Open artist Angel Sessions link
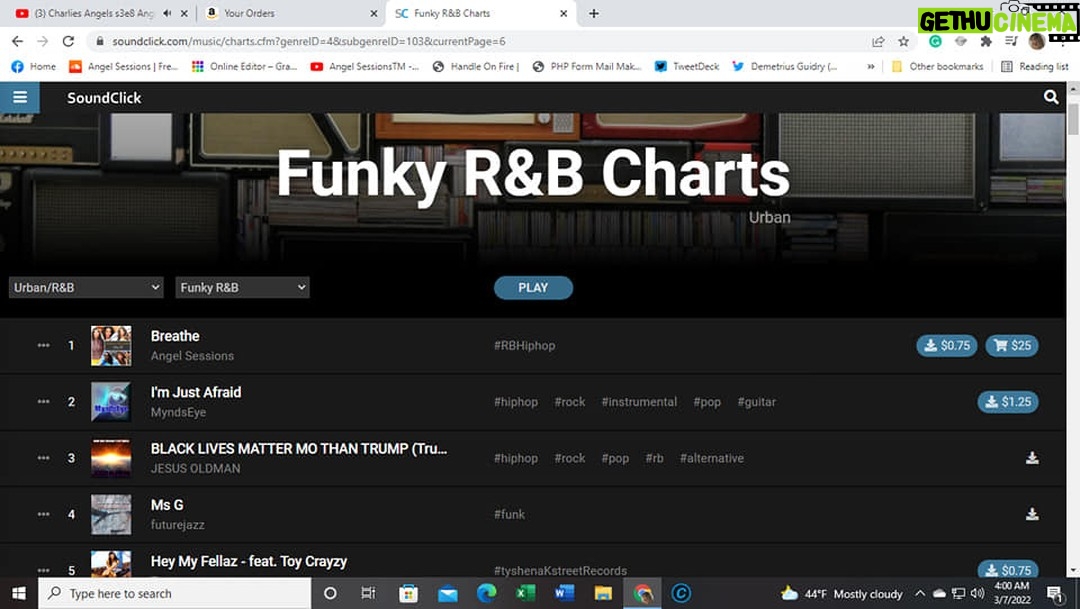 click(192, 355)
